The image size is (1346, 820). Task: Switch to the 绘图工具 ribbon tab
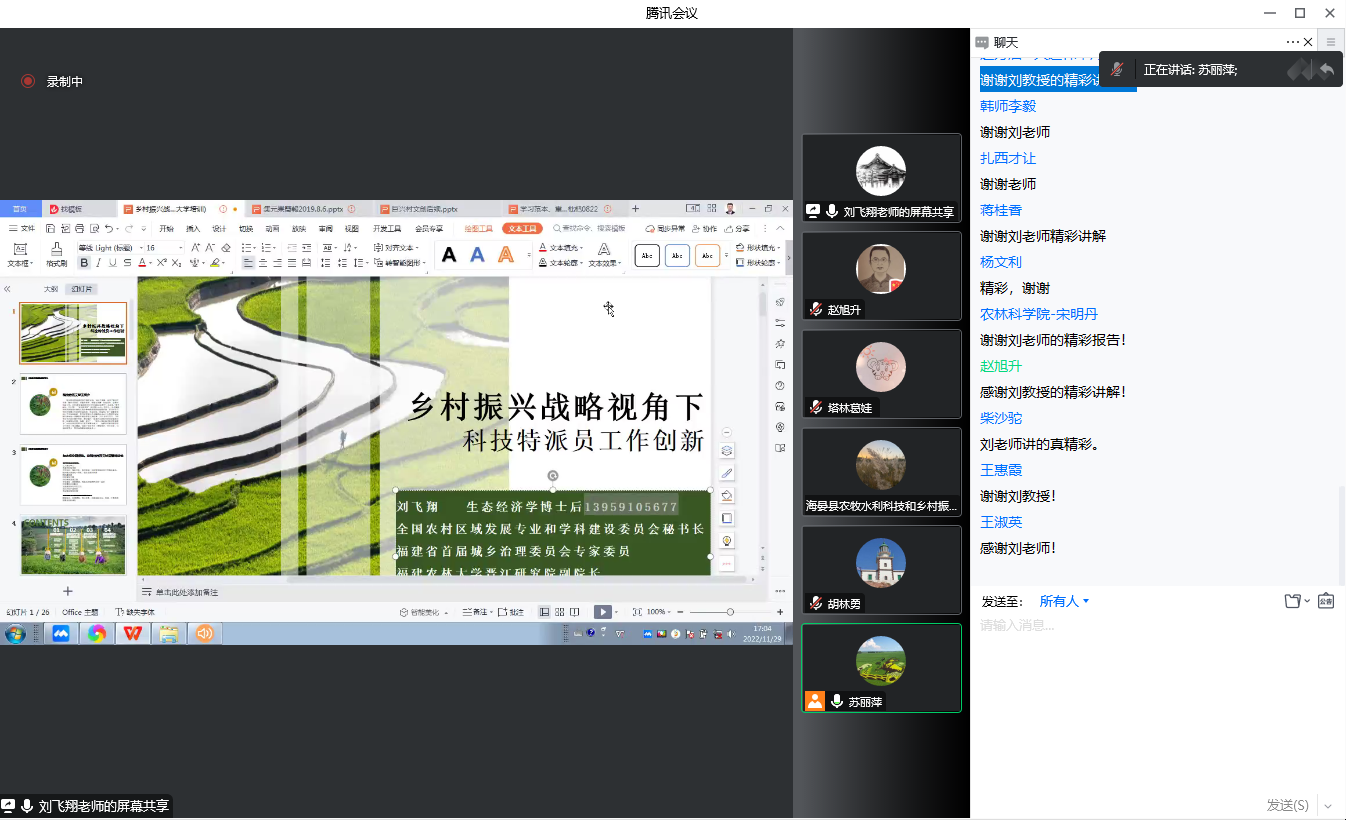point(479,229)
